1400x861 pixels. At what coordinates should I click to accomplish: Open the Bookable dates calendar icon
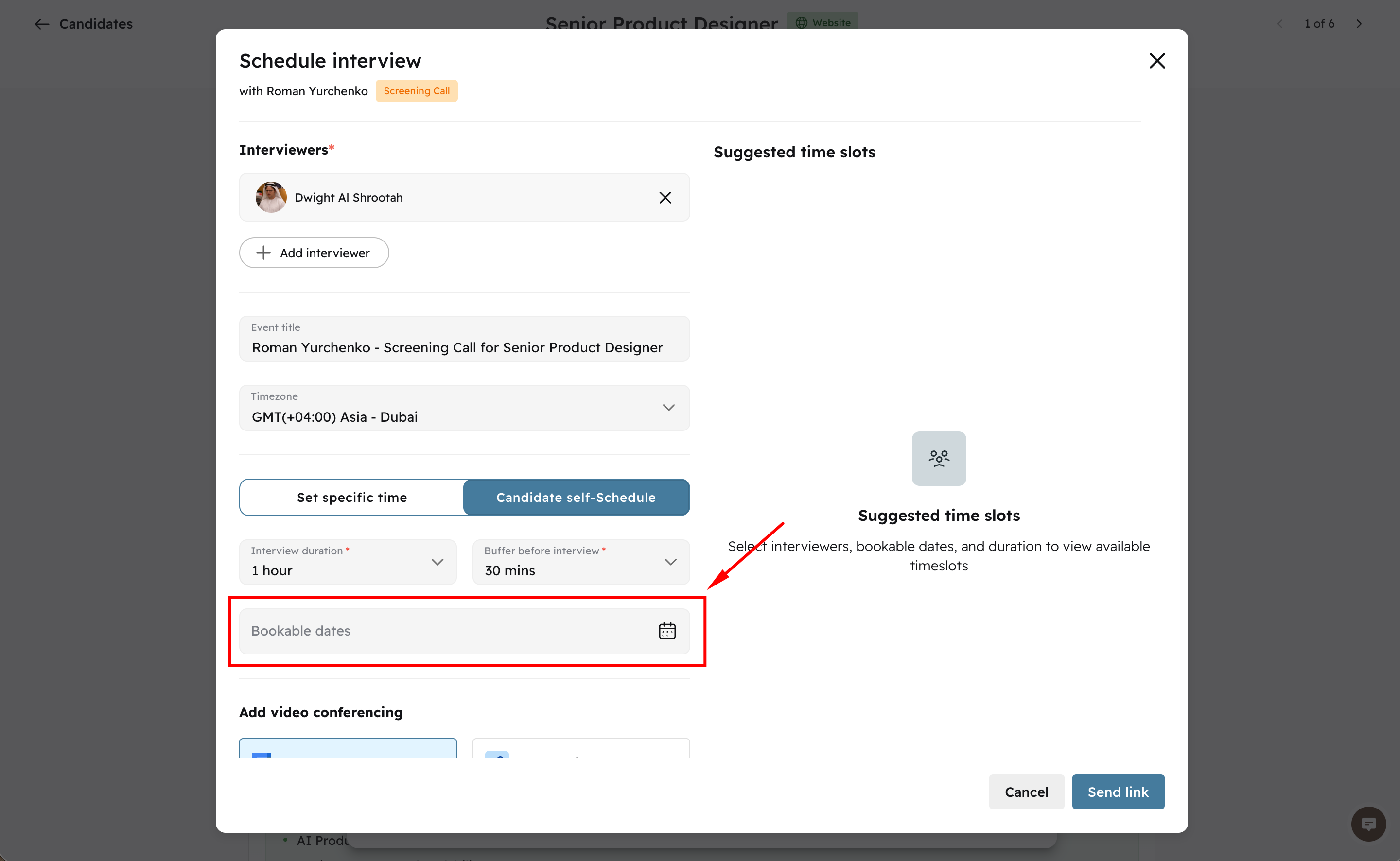coord(667,631)
